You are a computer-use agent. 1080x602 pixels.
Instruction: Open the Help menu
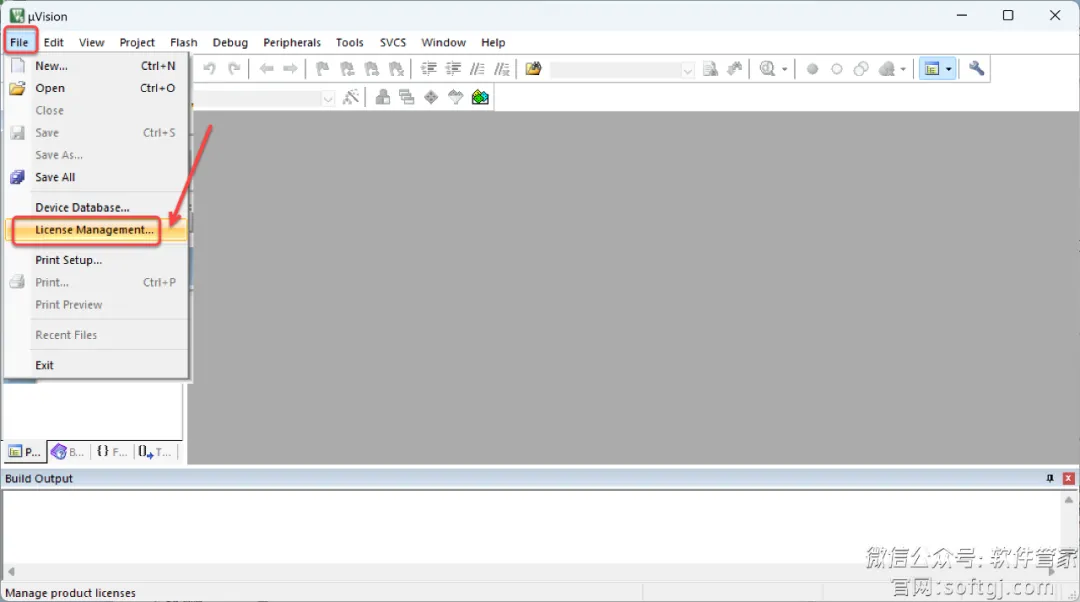coord(493,42)
